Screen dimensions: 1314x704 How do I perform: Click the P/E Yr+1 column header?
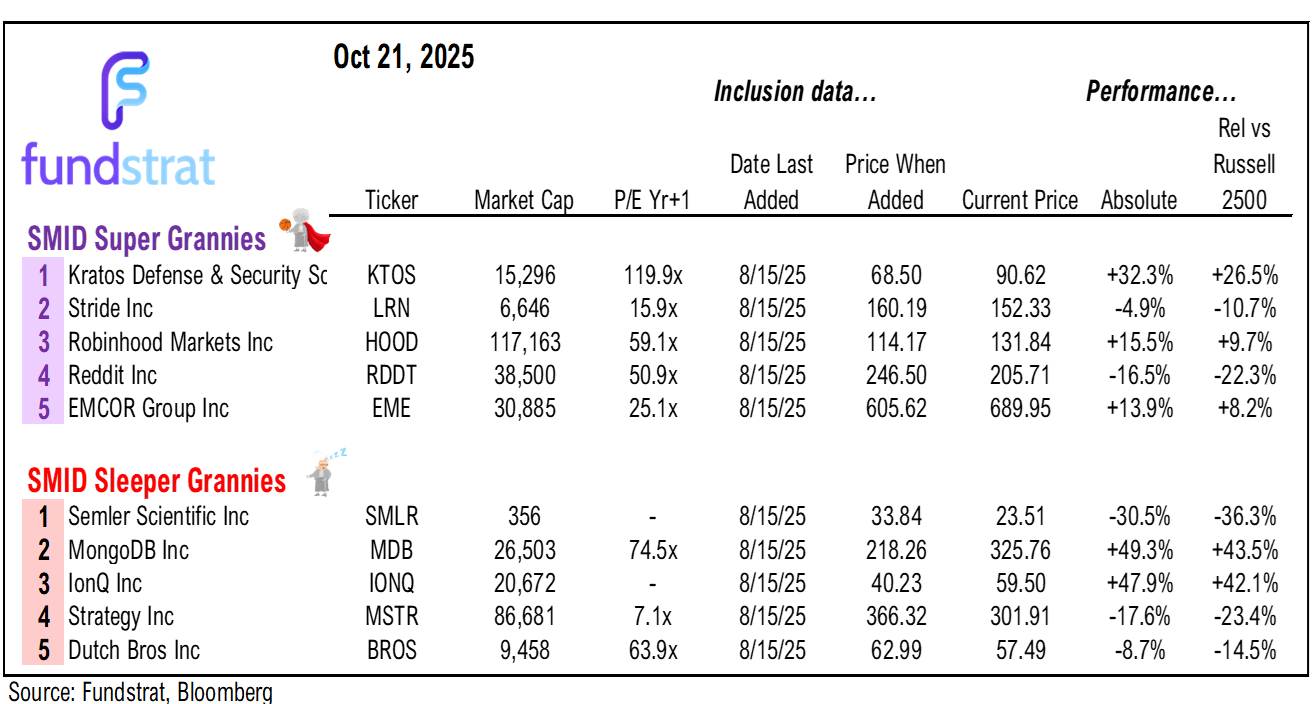pyautogui.click(x=652, y=200)
